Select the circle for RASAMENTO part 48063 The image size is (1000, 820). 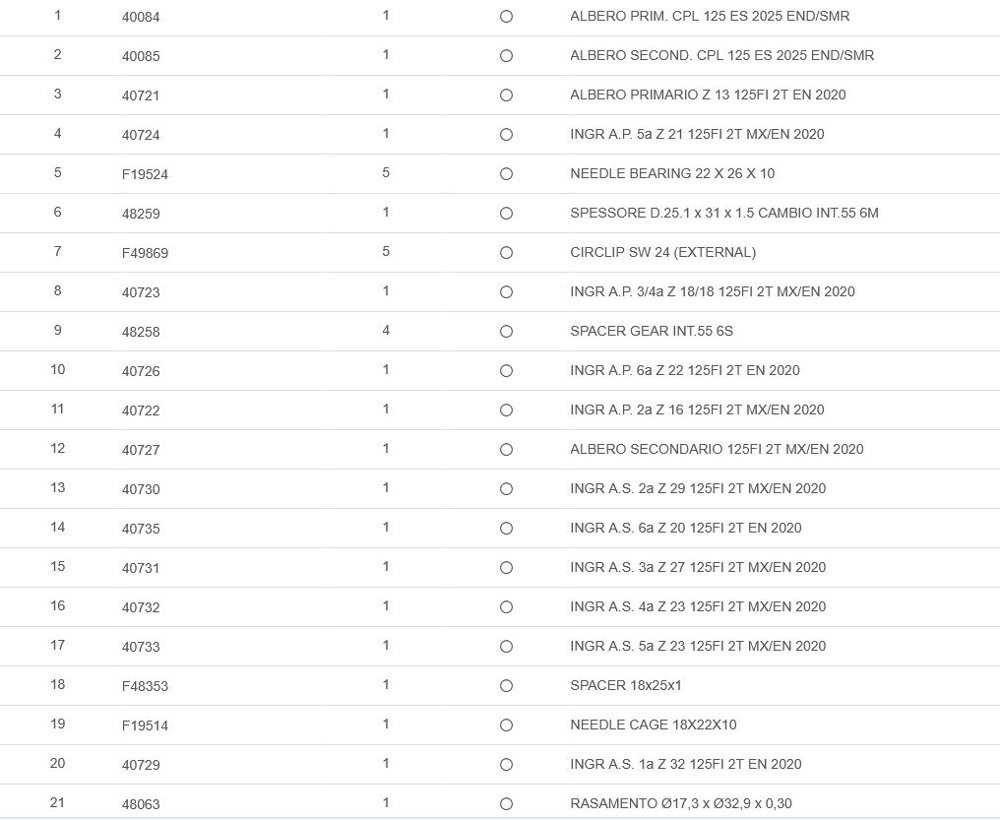(506, 804)
